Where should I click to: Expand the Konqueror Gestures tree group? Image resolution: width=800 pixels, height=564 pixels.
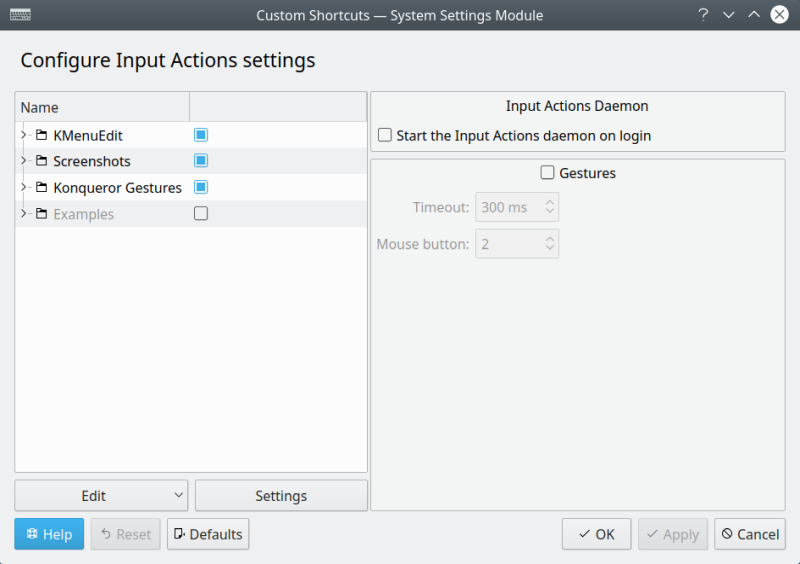point(23,188)
